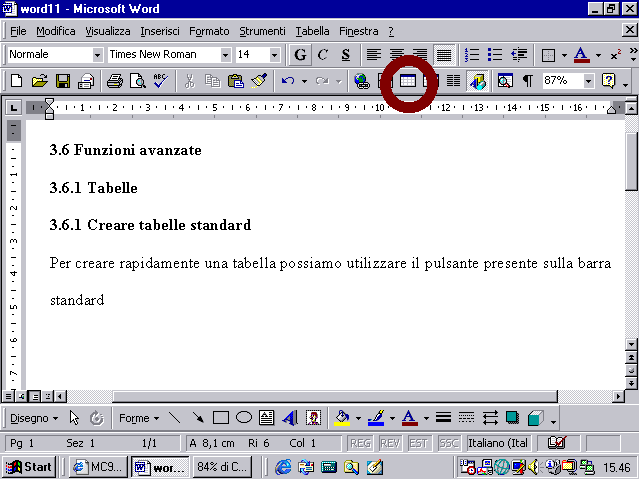
Task: Save the document with floppy disk icon
Action: coord(63,81)
